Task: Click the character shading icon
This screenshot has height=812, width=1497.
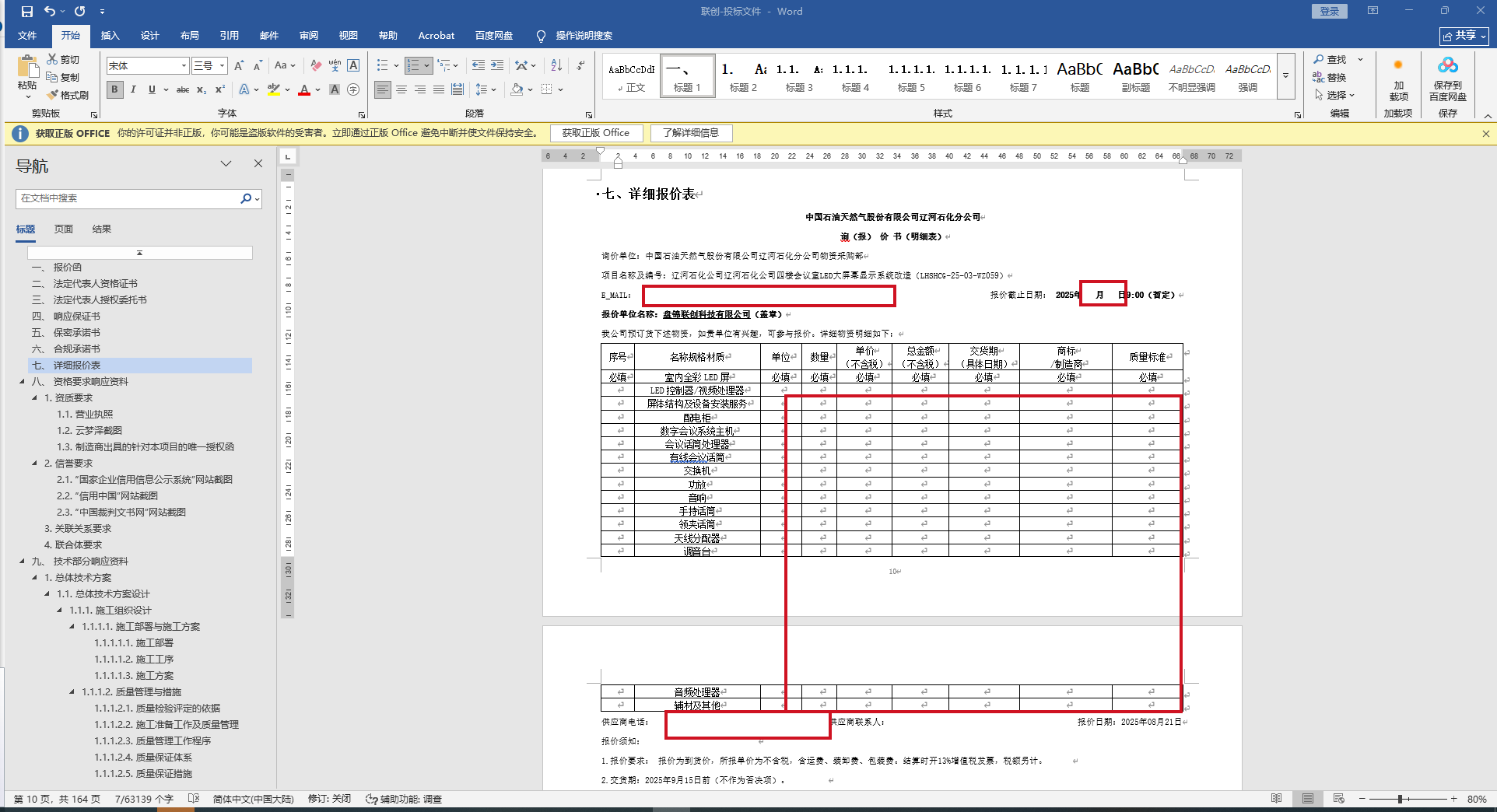Action: pos(335,89)
